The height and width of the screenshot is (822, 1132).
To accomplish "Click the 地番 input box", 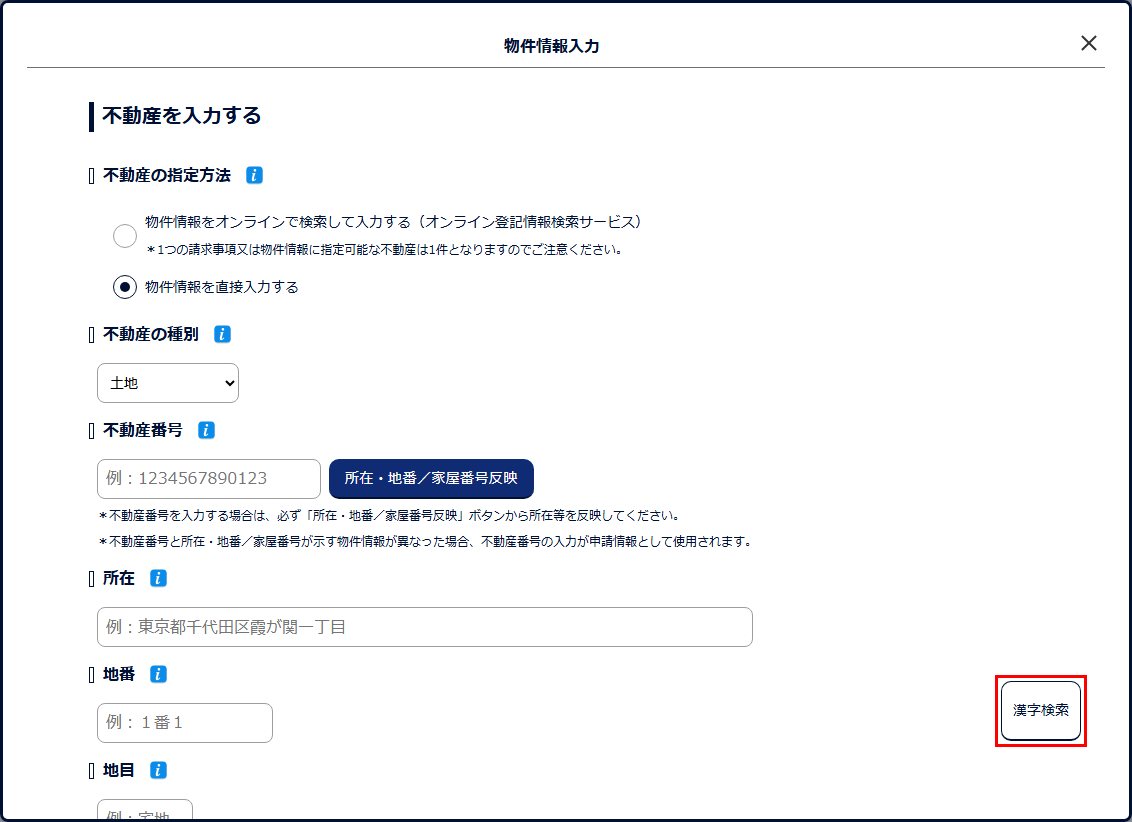I will (185, 723).
